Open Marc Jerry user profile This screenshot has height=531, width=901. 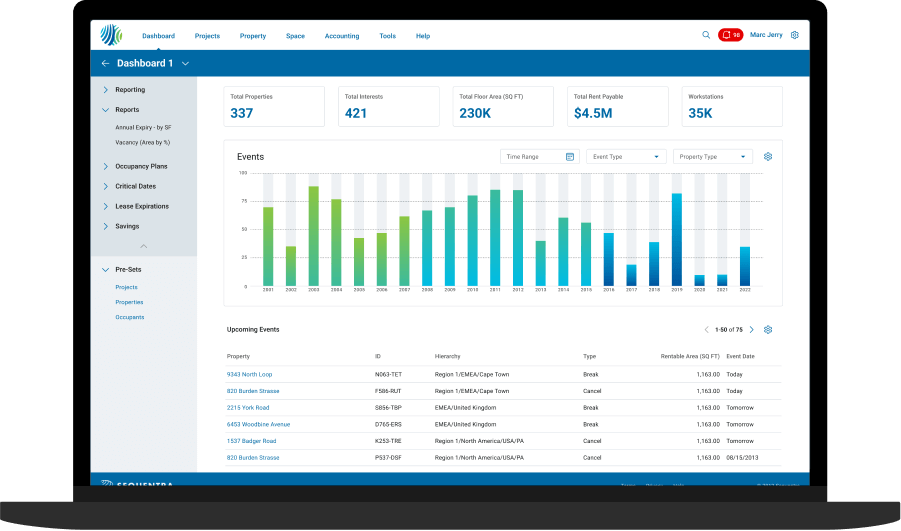coord(766,35)
